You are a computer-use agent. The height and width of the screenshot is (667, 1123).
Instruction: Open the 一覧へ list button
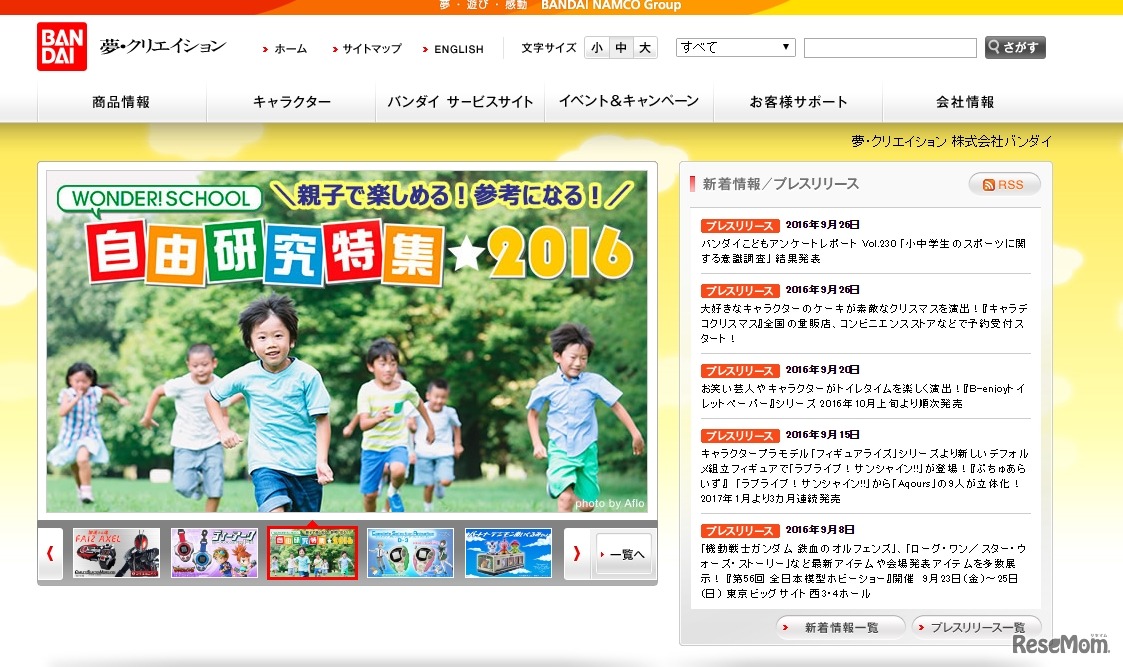pyautogui.click(x=624, y=554)
